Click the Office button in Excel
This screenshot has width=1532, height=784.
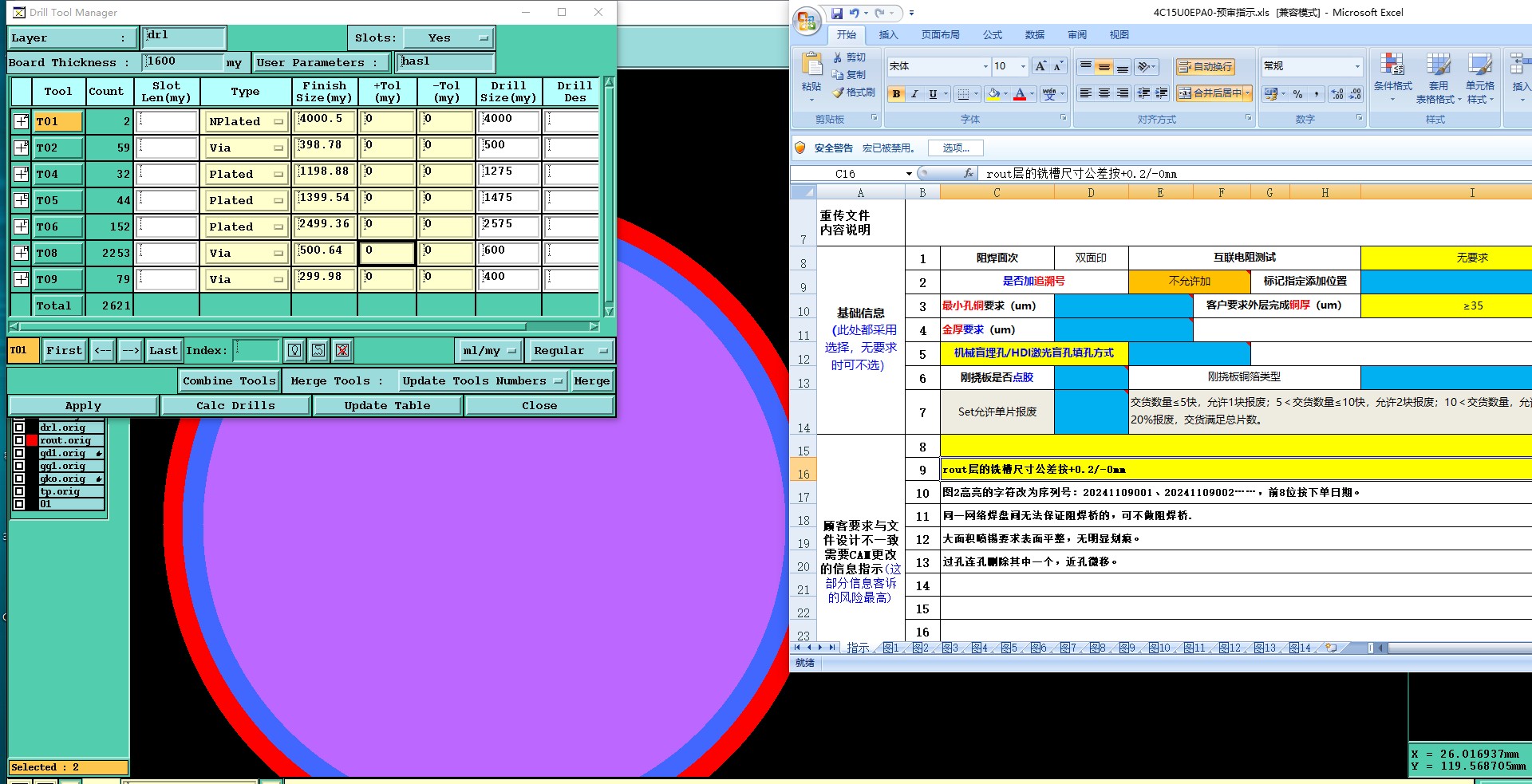point(807,22)
